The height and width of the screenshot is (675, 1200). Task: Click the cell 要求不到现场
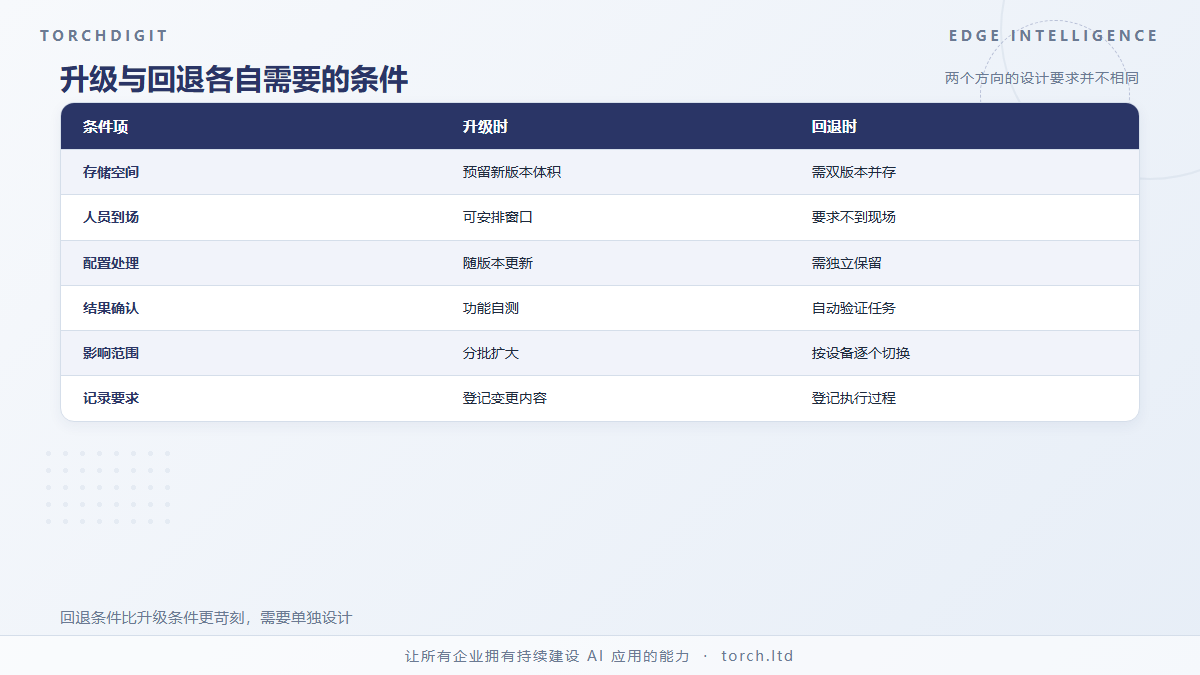point(854,217)
